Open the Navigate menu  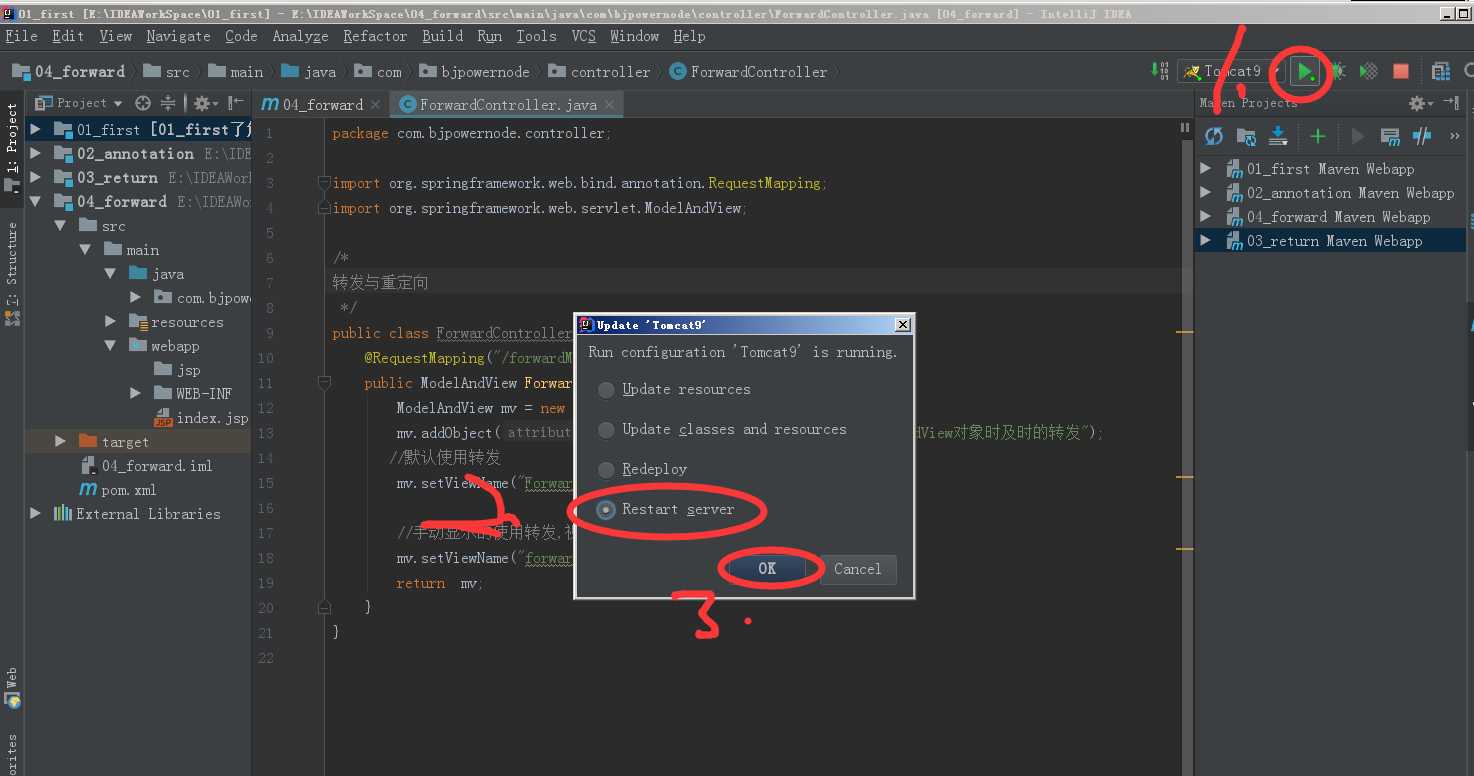click(x=178, y=36)
